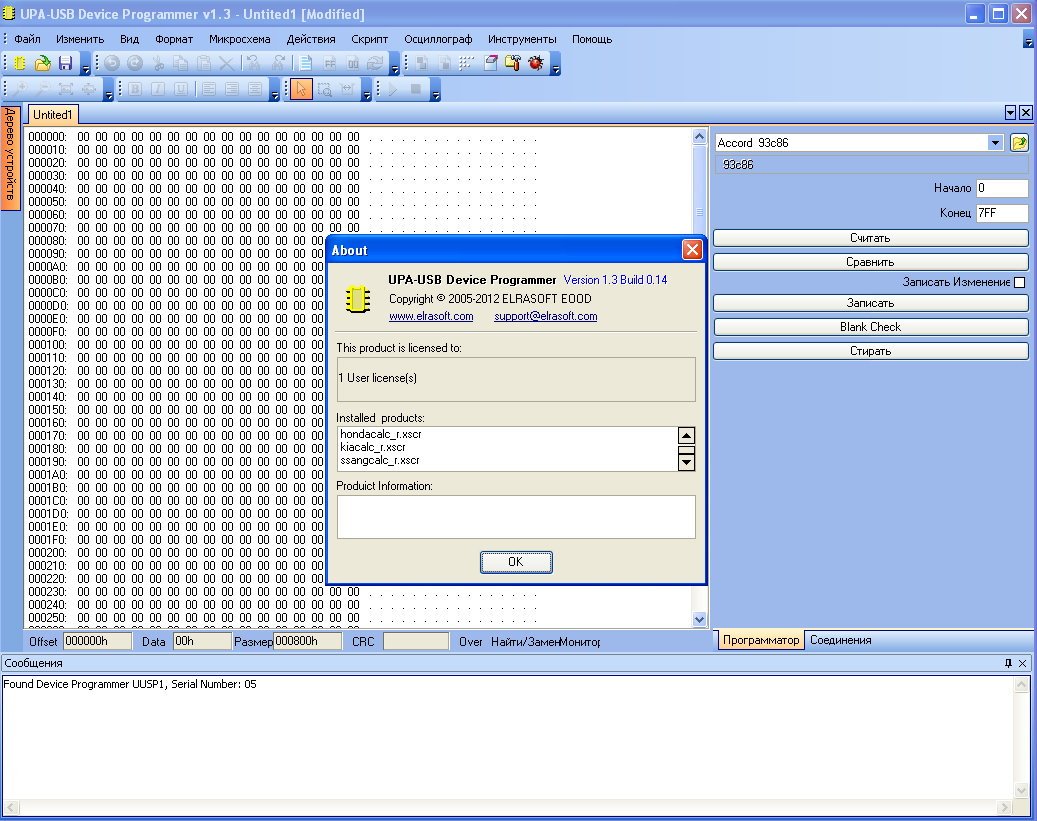1037x821 pixels.
Task: Click the Blank Check button
Action: click(870, 327)
